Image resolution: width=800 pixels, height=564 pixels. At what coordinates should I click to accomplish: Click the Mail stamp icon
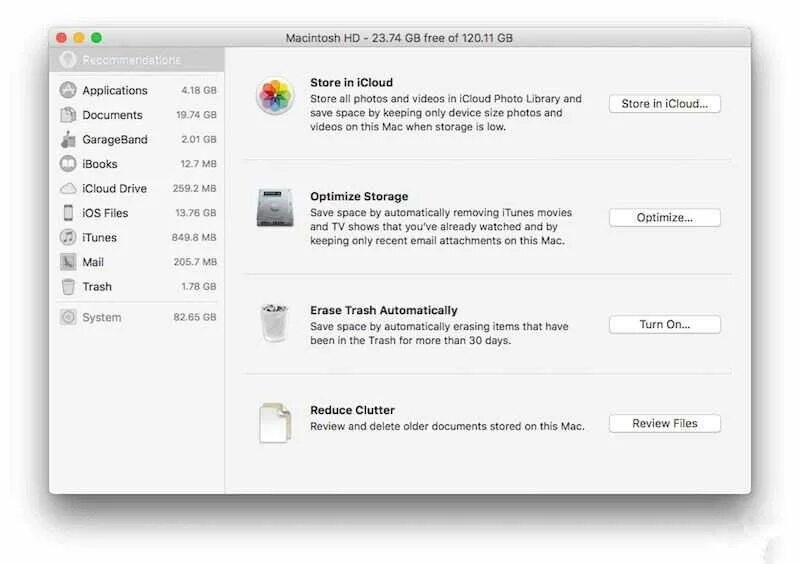[68, 262]
